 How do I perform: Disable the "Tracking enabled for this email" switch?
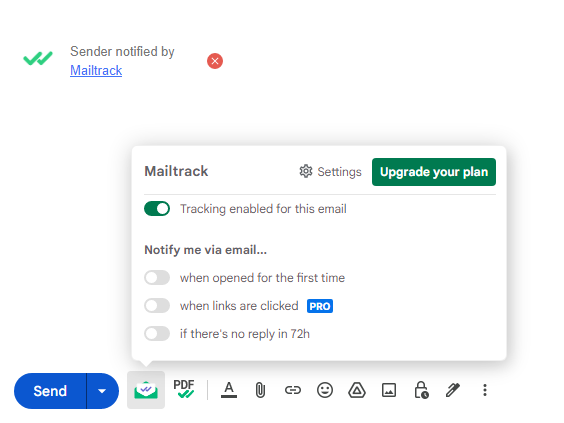[157, 209]
